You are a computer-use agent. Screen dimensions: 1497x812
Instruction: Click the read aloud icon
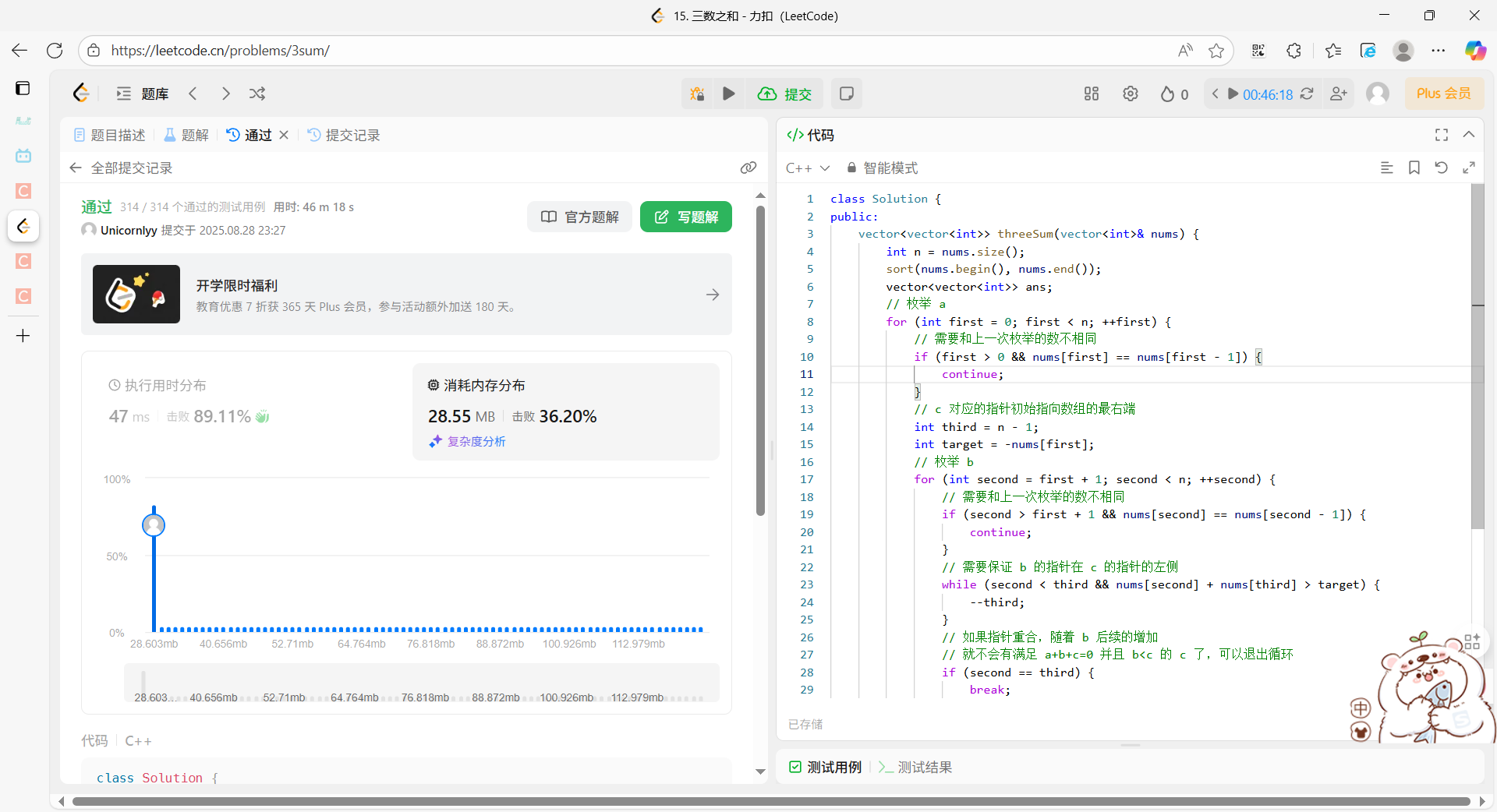click(1185, 51)
